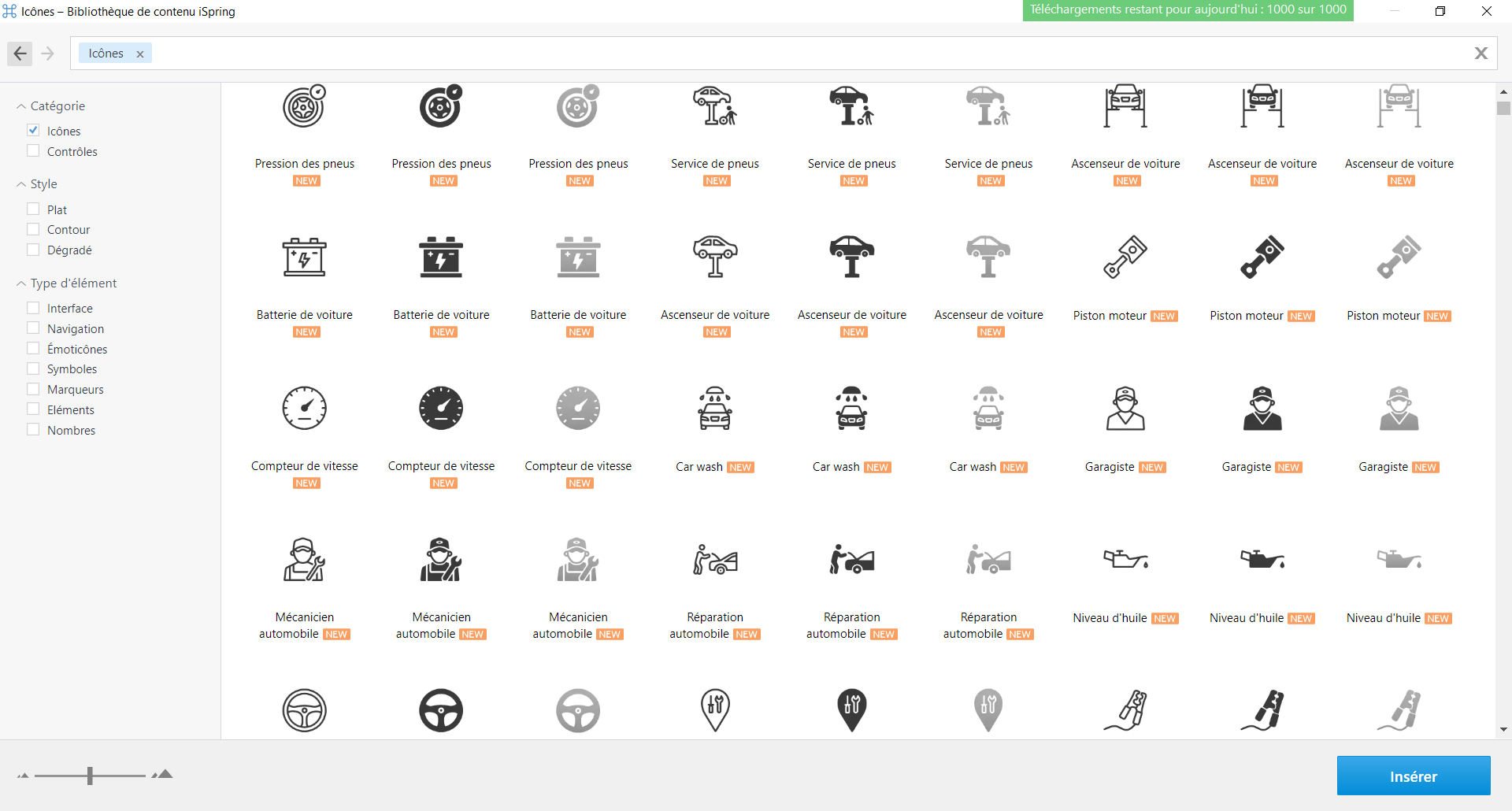Choose the outline Niveau d'huile icon
Image resolution: width=1512 pixels, height=811 pixels.
pyautogui.click(x=1125, y=560)
